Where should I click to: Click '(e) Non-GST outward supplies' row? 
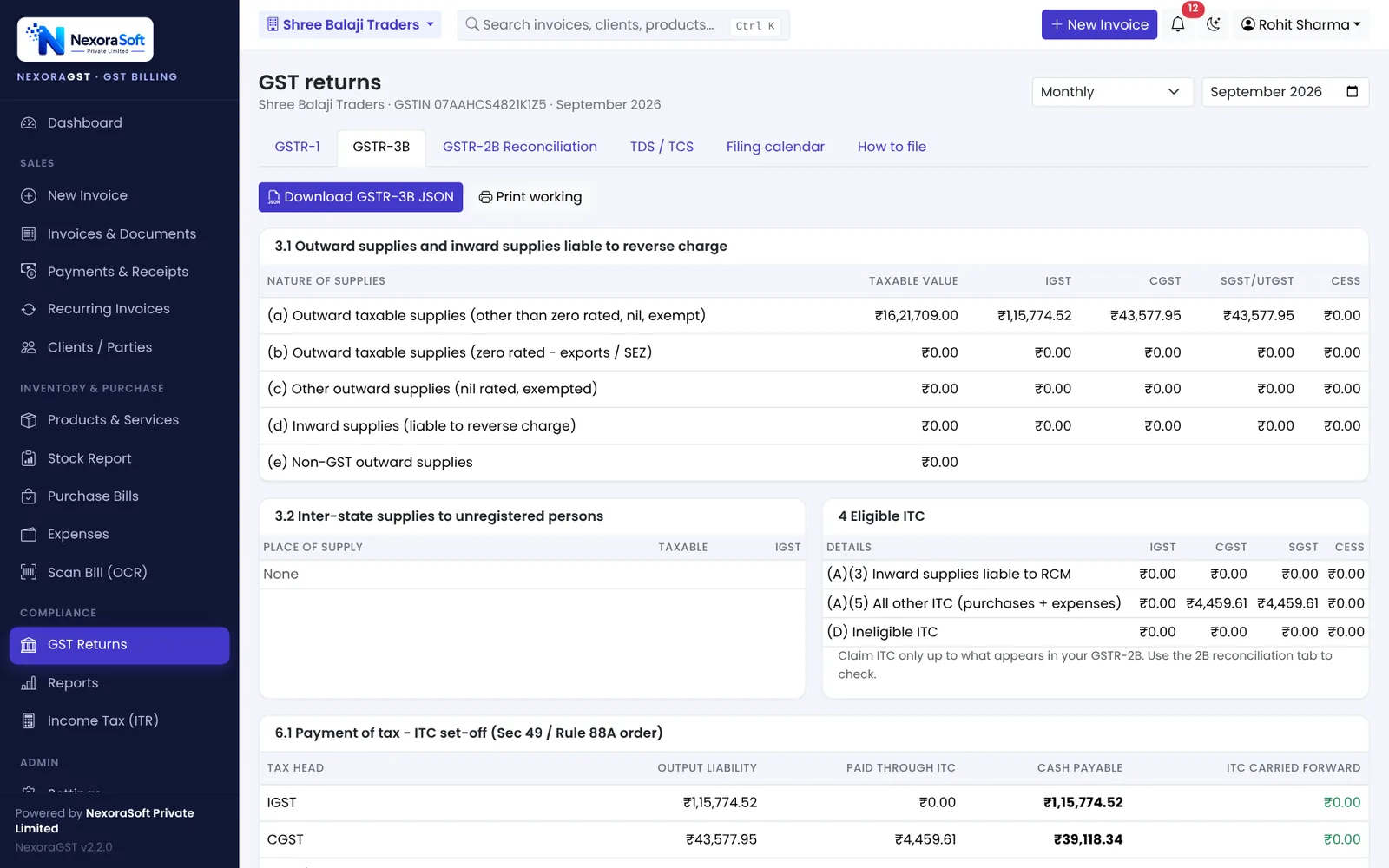[814, 463]
